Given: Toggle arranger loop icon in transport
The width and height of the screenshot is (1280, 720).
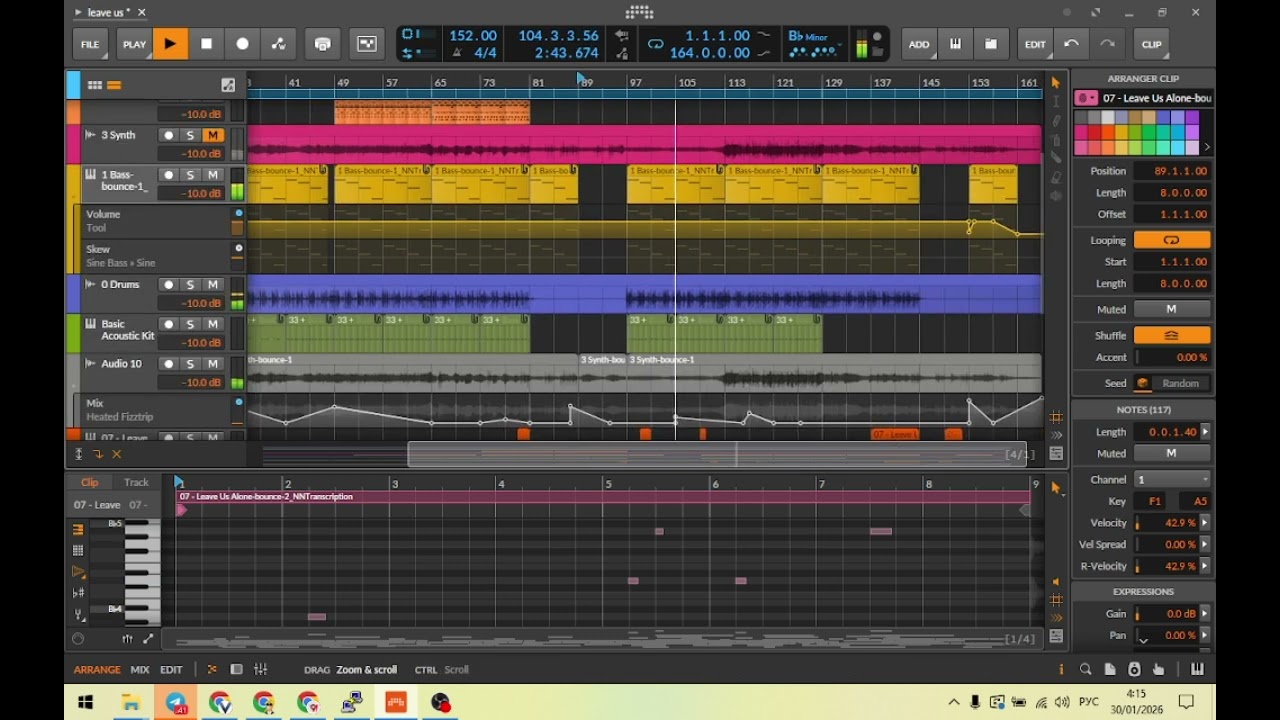Looking at the screenshot, I should point(655,44).
